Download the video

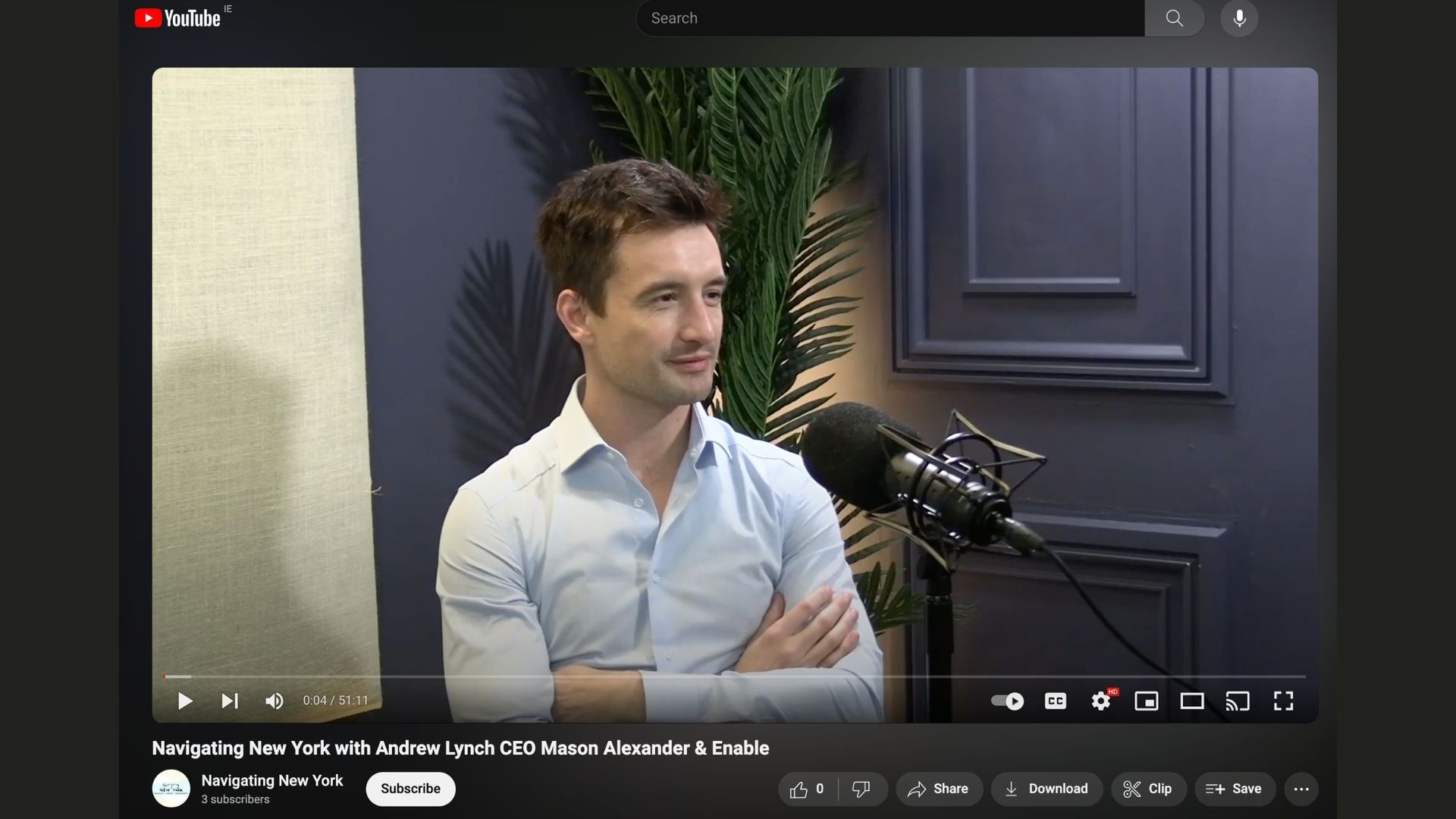click(1046, 789)
